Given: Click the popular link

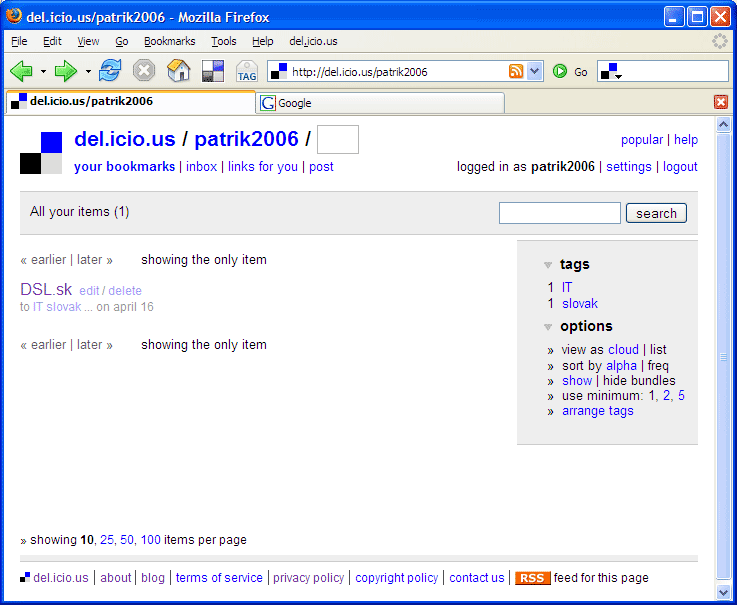Looking at the screenshot, I should click(x=642, y=140).
